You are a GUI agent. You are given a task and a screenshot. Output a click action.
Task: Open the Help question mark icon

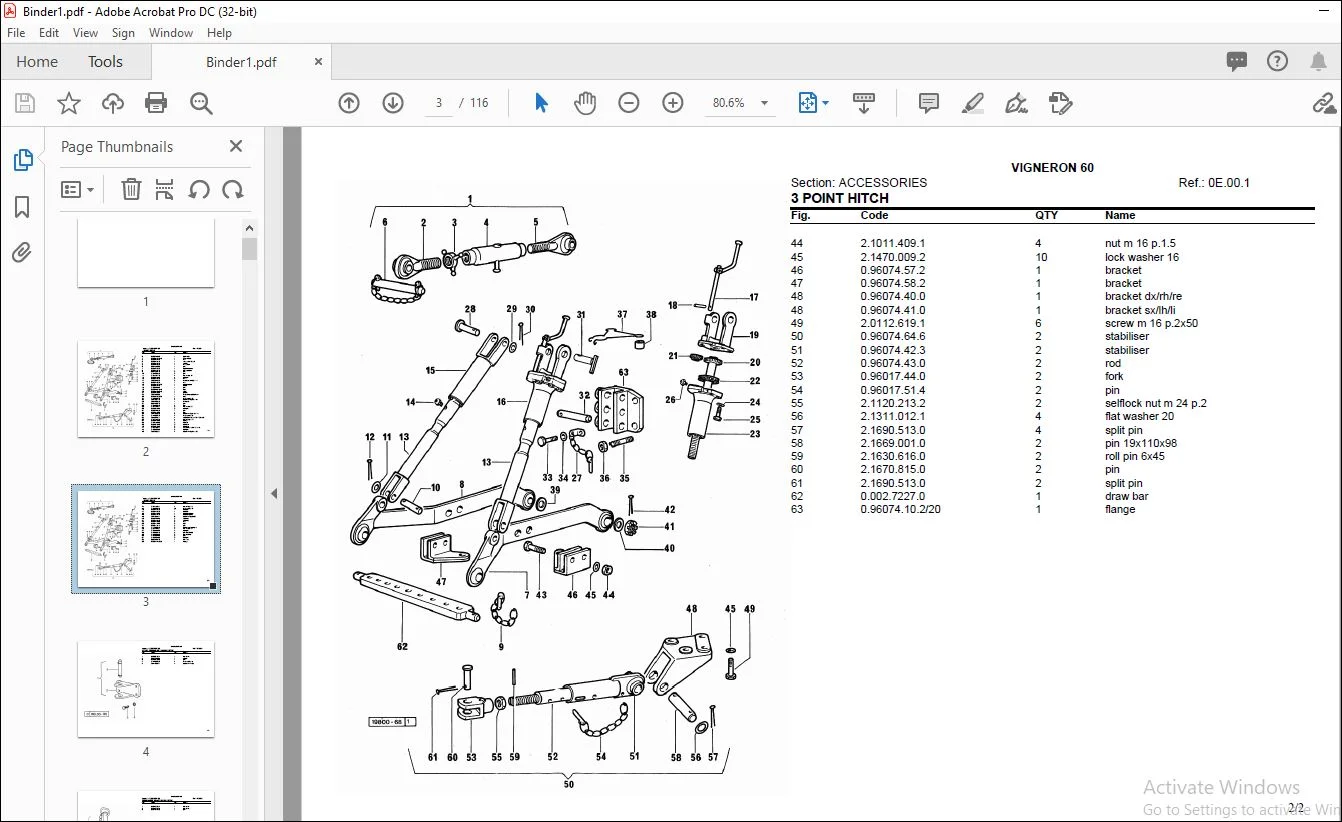(1278, 62)
